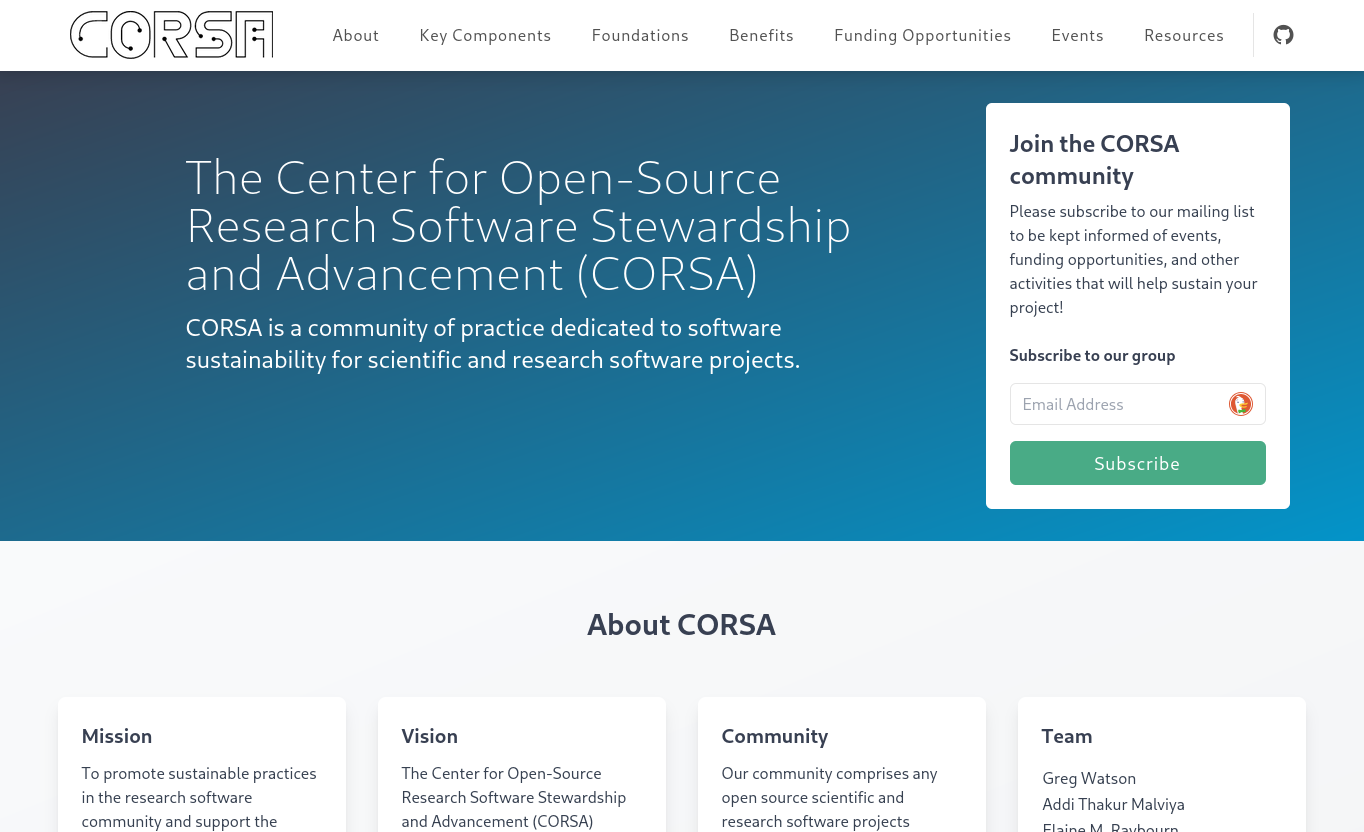Visit the Resources nav link
This screenshot has height=832, width=1364.
pos(1184,35)
